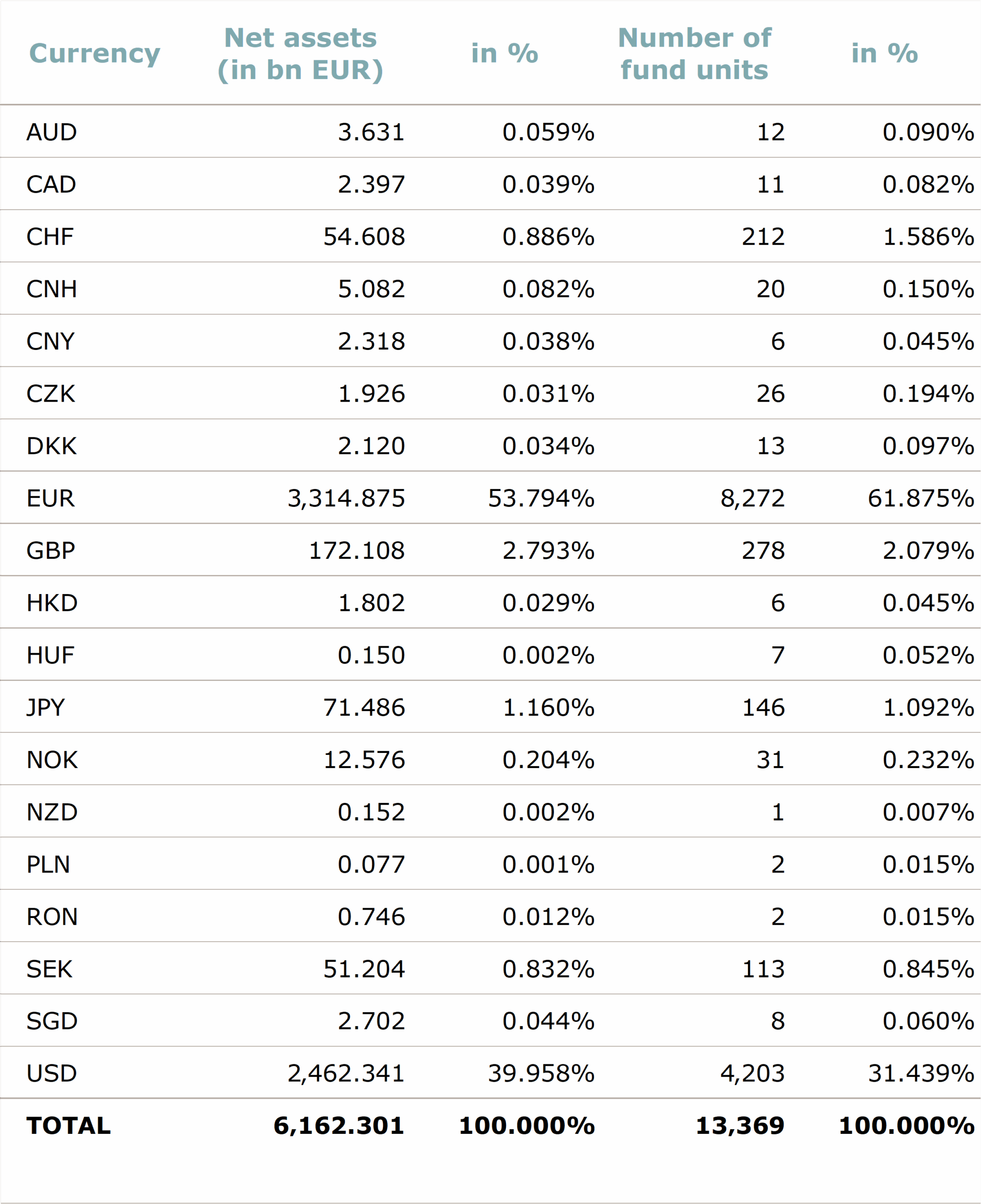Image resolution: width=981 pixels, height=1204 pixels.
Task: Click the EUR fund units count 8,272
Action: click(752, 498)
